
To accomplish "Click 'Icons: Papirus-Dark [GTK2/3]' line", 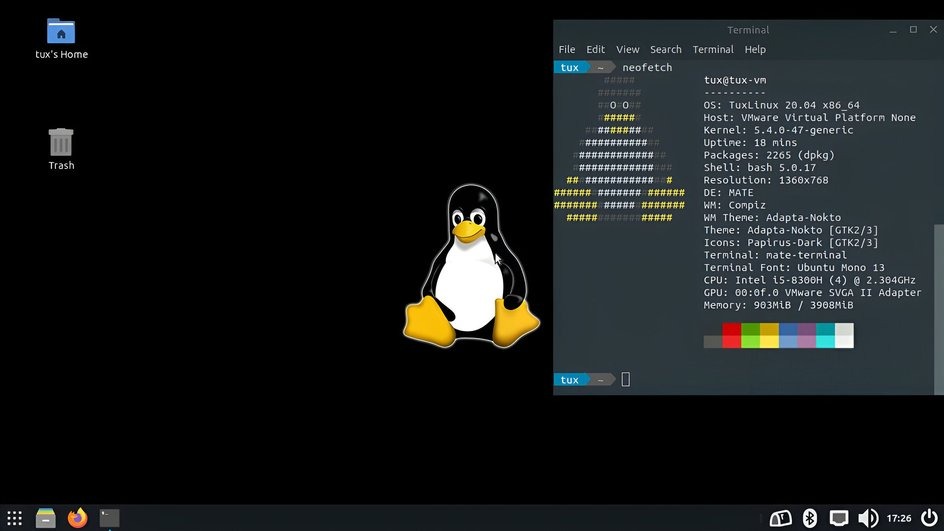I will 790,243.
